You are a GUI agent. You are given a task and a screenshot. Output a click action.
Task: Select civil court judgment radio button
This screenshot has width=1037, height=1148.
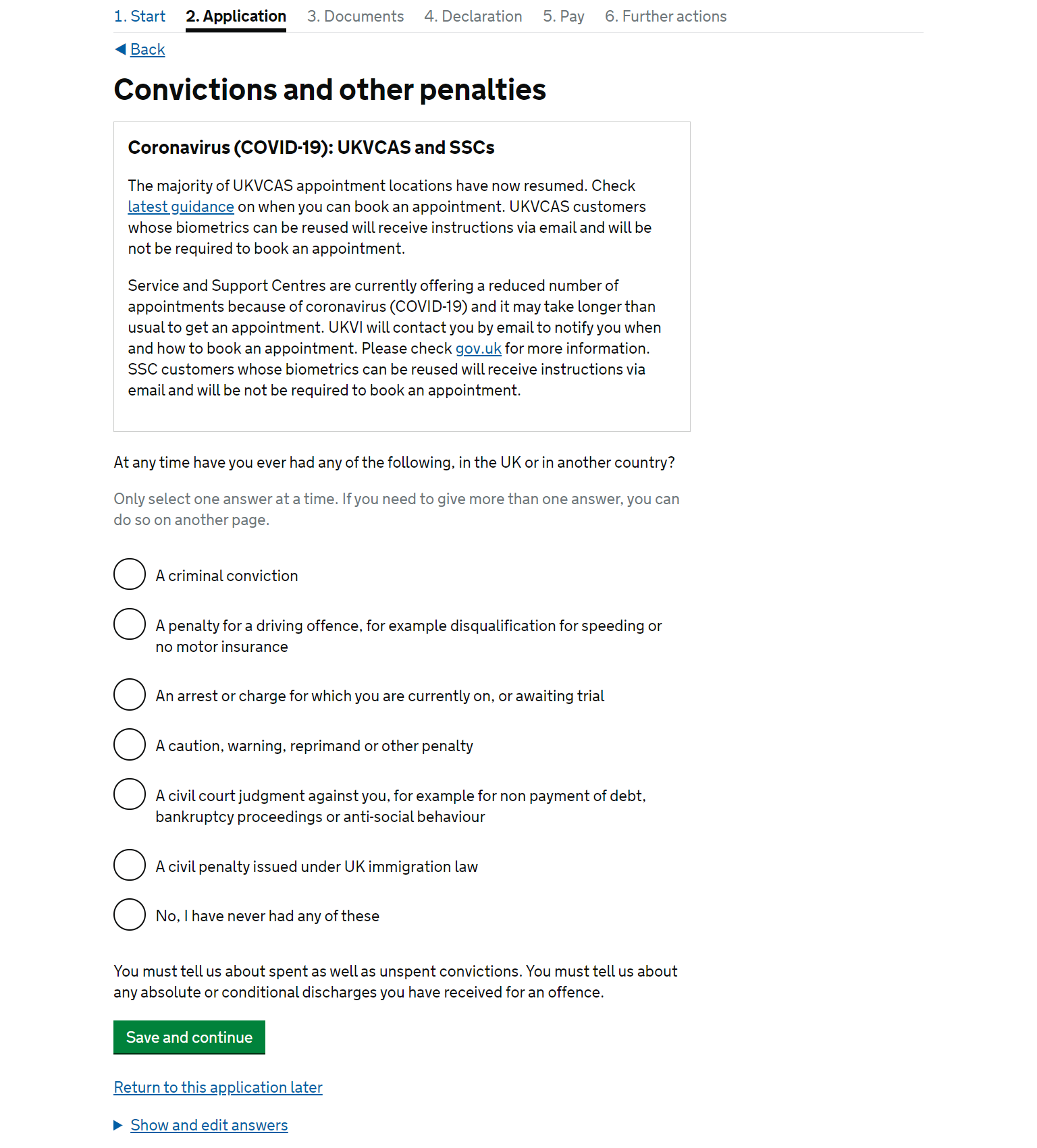pyautogui.click(x=130, y=794)
